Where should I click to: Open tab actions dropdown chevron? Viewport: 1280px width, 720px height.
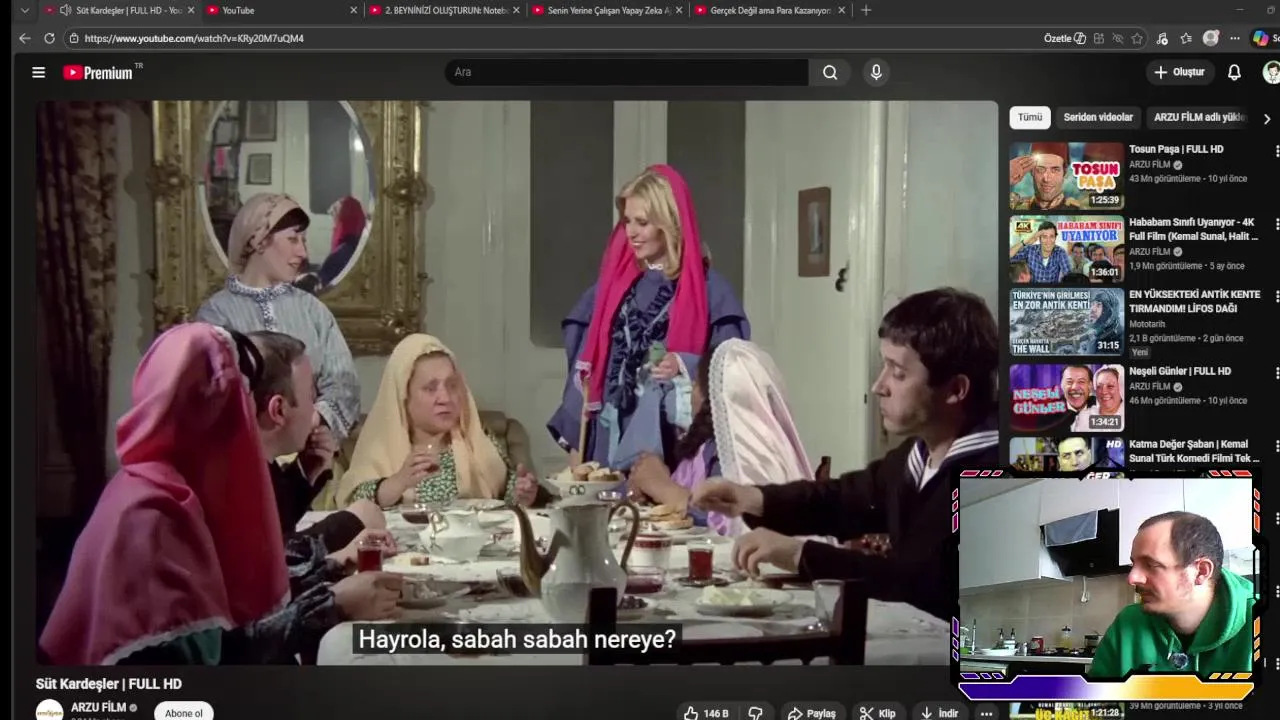(x=25, y=10)
